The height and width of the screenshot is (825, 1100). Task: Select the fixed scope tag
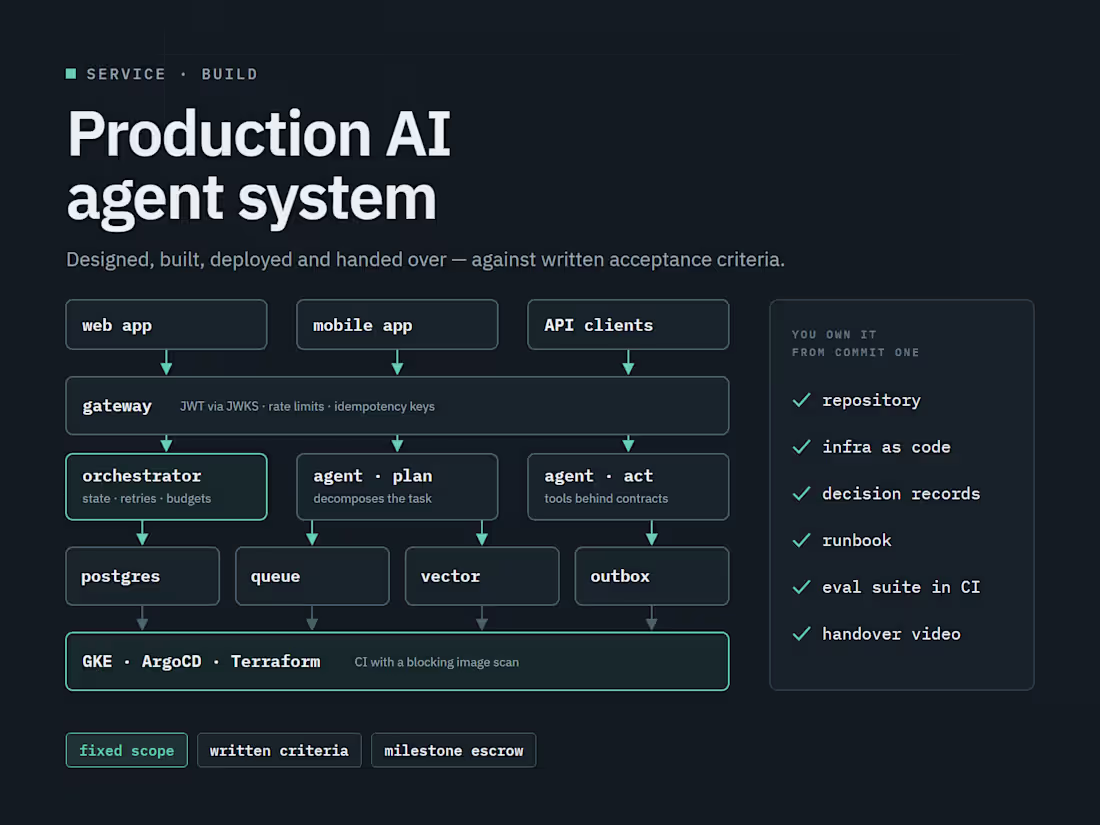coord(127,751)
